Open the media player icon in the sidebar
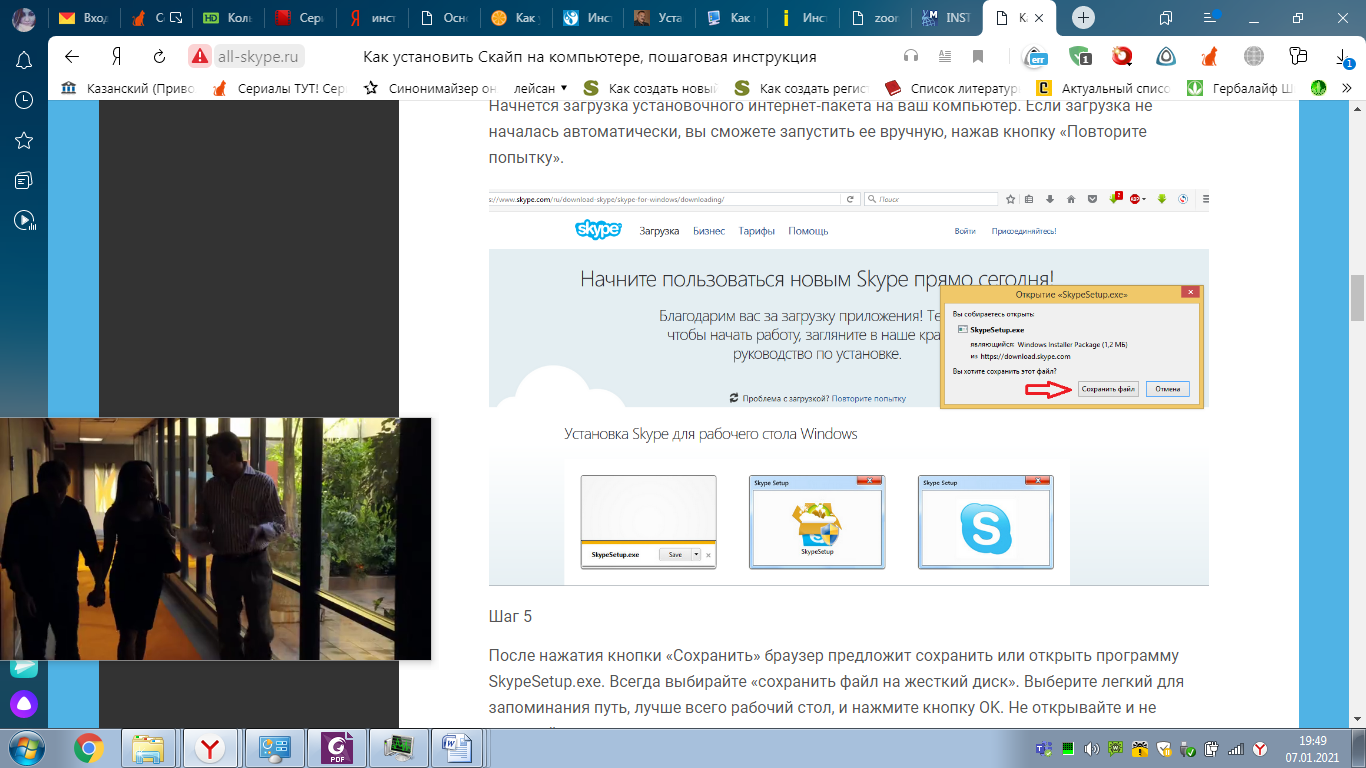This screenshot has width=1366, height=768. [x=24, y=220]
